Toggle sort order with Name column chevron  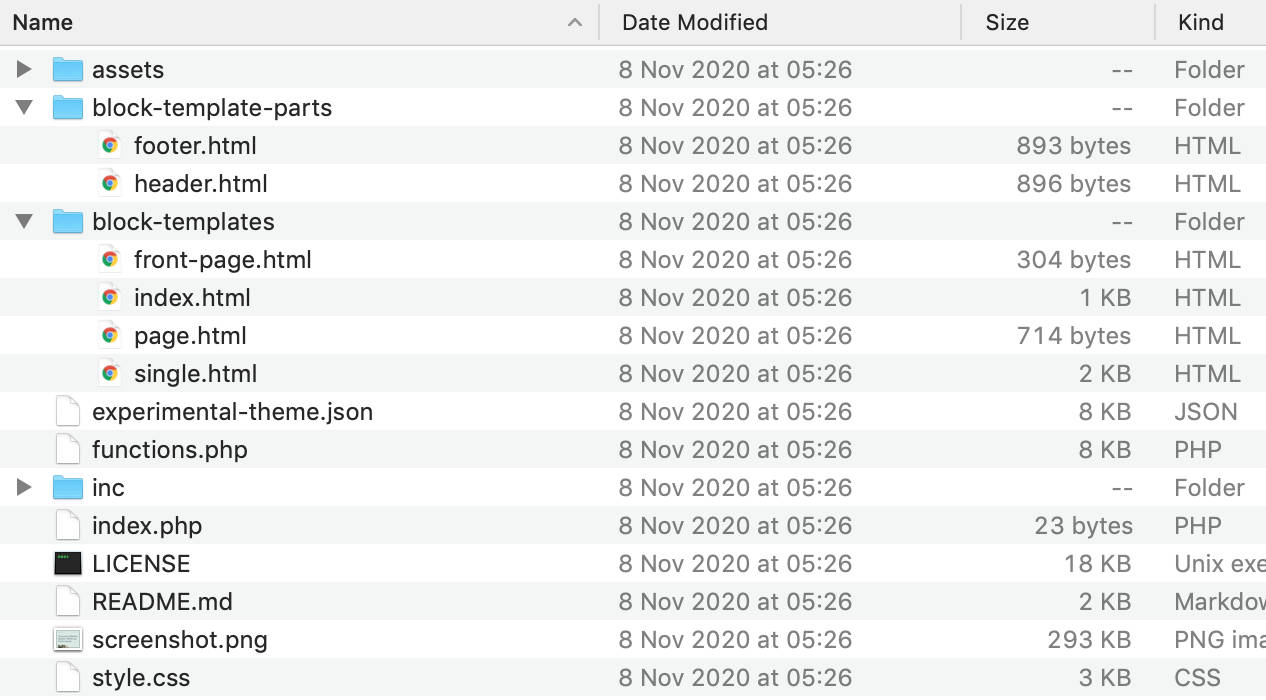click(x=574, y=22)
